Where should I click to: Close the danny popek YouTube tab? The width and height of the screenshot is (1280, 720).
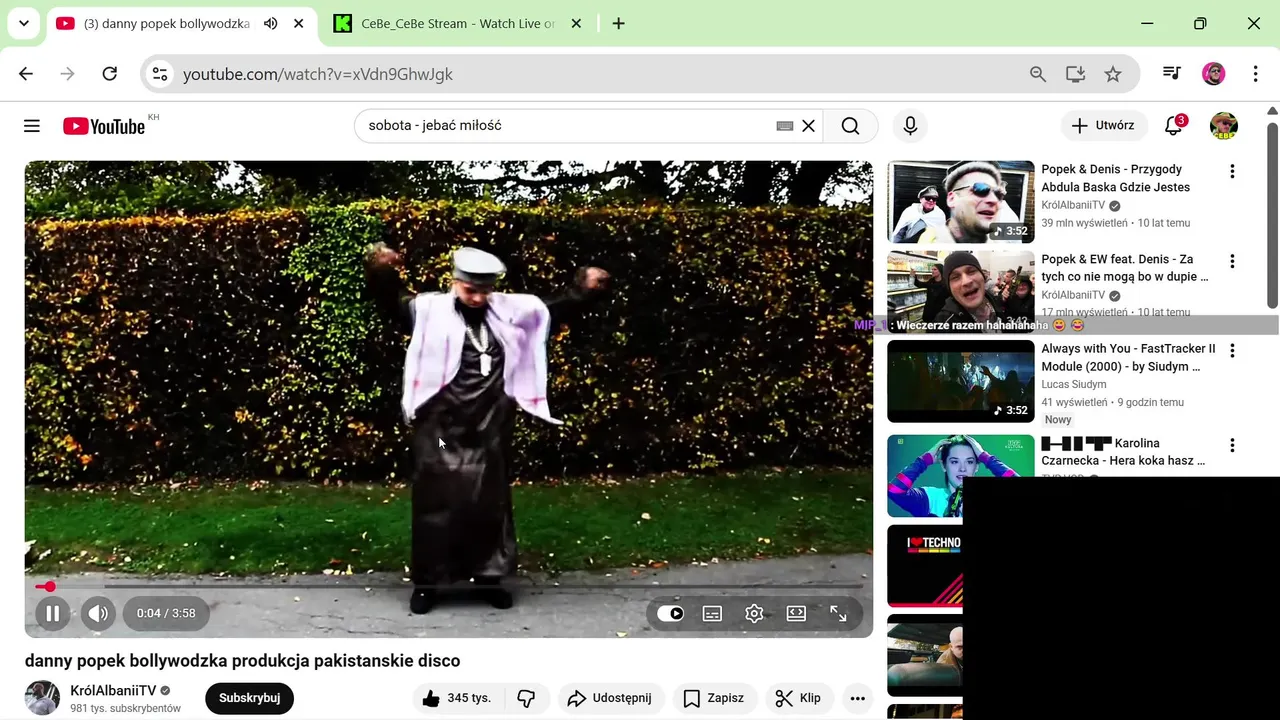(x=298, y=24)
